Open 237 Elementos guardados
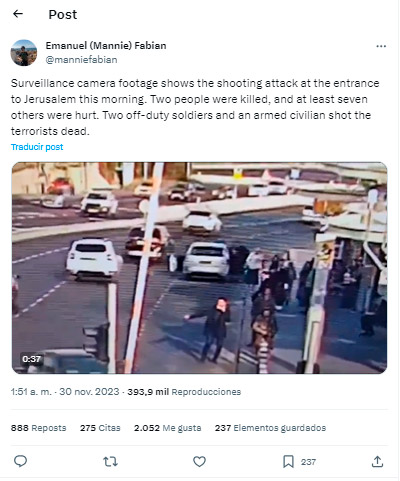 click(270, 428)
